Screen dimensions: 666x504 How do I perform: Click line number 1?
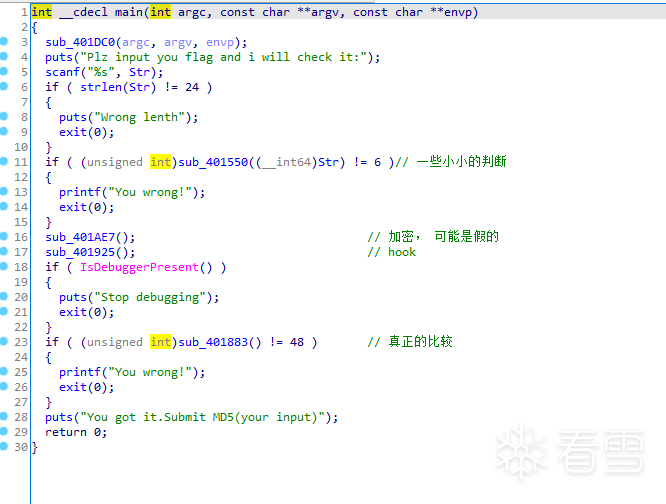pyautogui.click(x=24, y=12)
